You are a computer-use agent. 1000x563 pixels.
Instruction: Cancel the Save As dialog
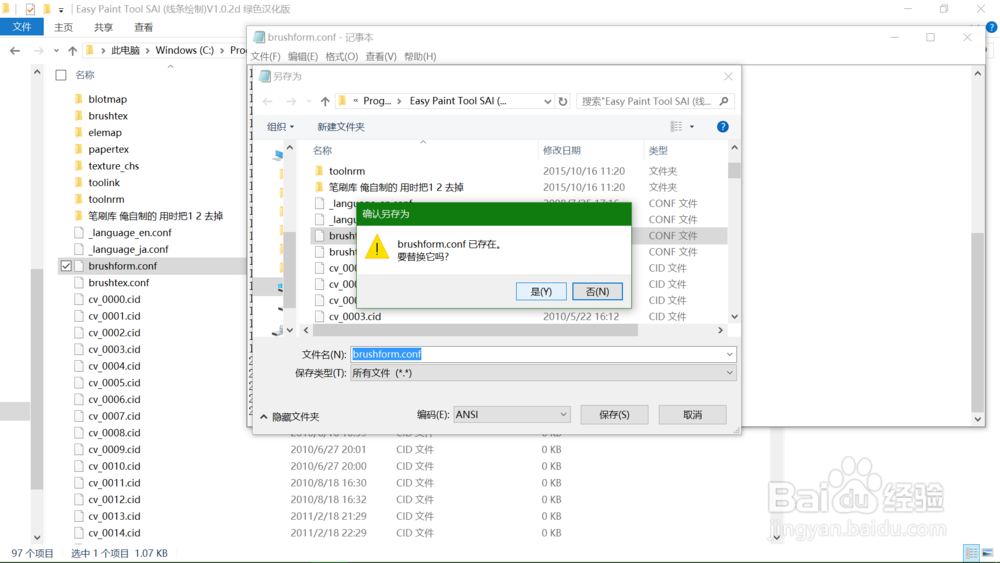coord(692,414)
